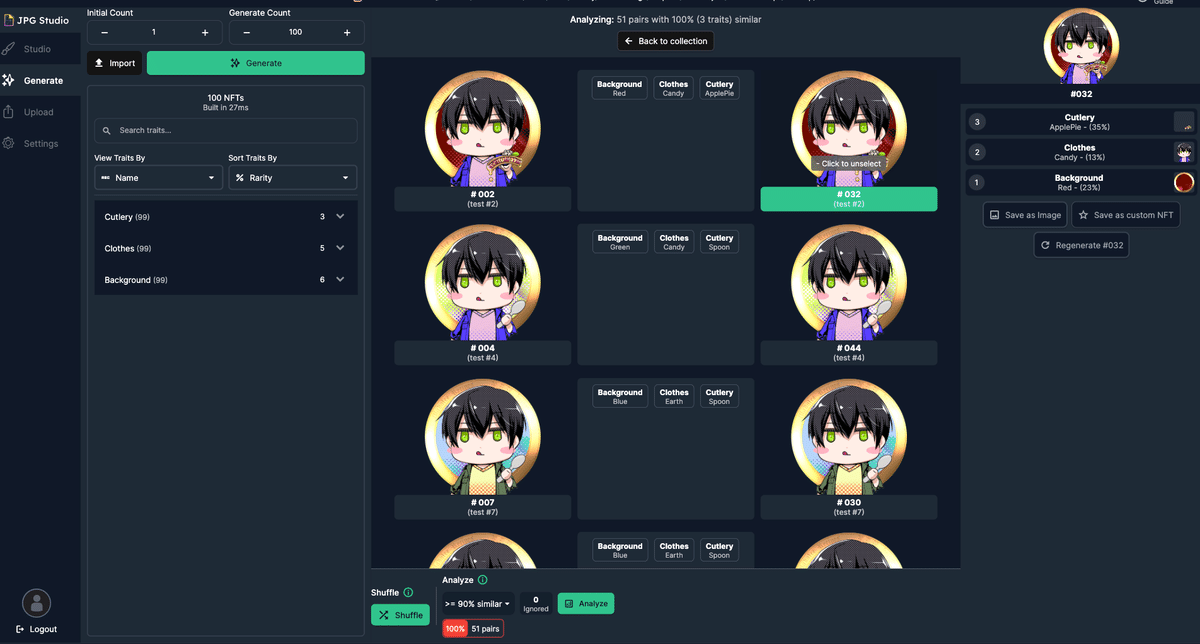Click the 100% 51 pairs badge
1200x644 pixels.
pyautogui.click(x=473, y=629)
